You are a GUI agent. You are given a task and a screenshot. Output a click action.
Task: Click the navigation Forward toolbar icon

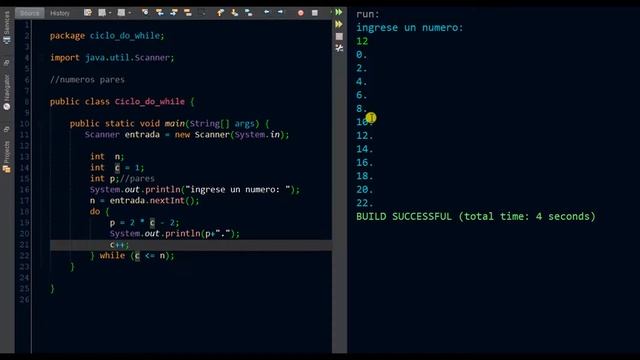pyautogui.click(x=121, y=13)
